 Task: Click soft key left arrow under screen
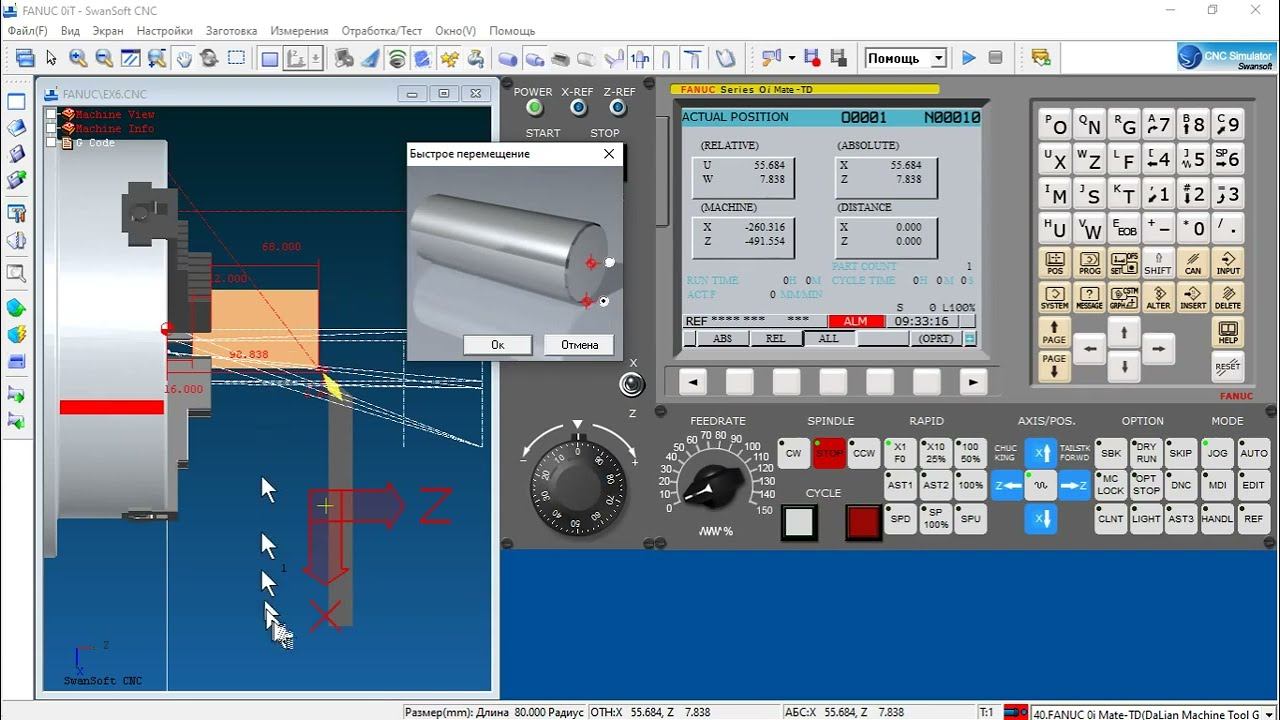click(x=692, y=382)
